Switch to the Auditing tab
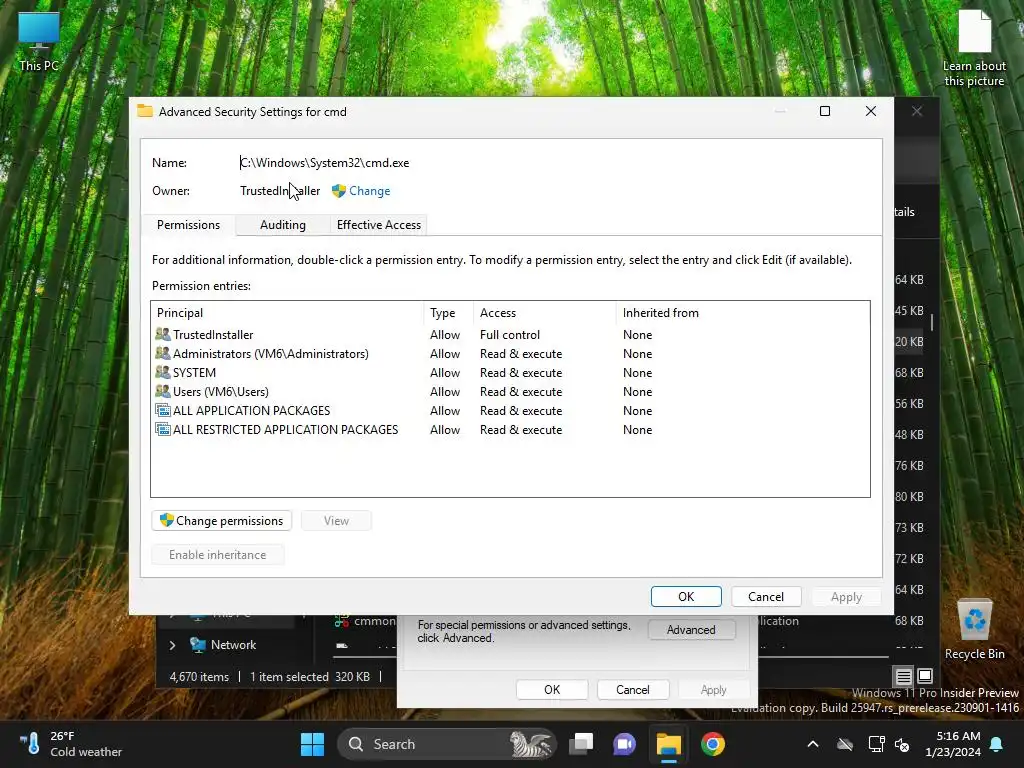The height and width of the screenshot is (768, 1024). click(x=283, y=225)
